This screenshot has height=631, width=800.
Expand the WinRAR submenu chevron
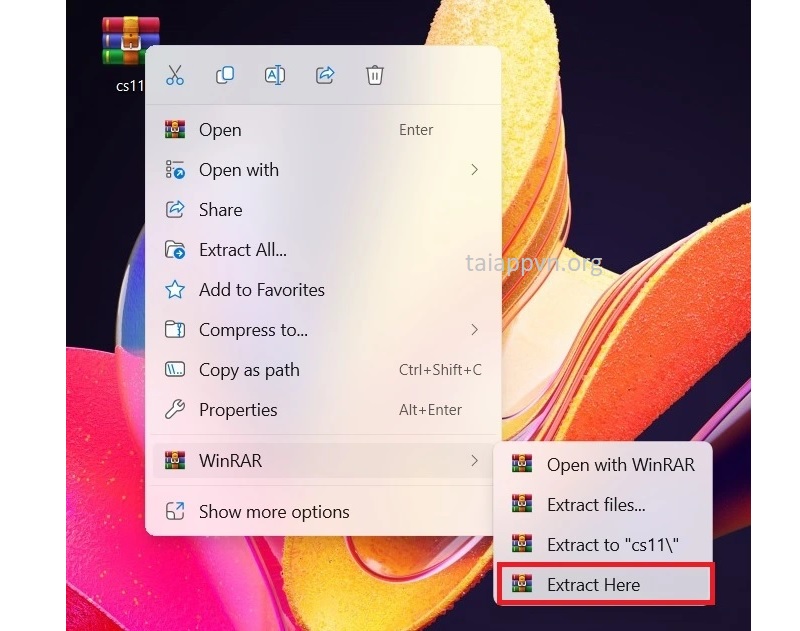coord(474,461)
